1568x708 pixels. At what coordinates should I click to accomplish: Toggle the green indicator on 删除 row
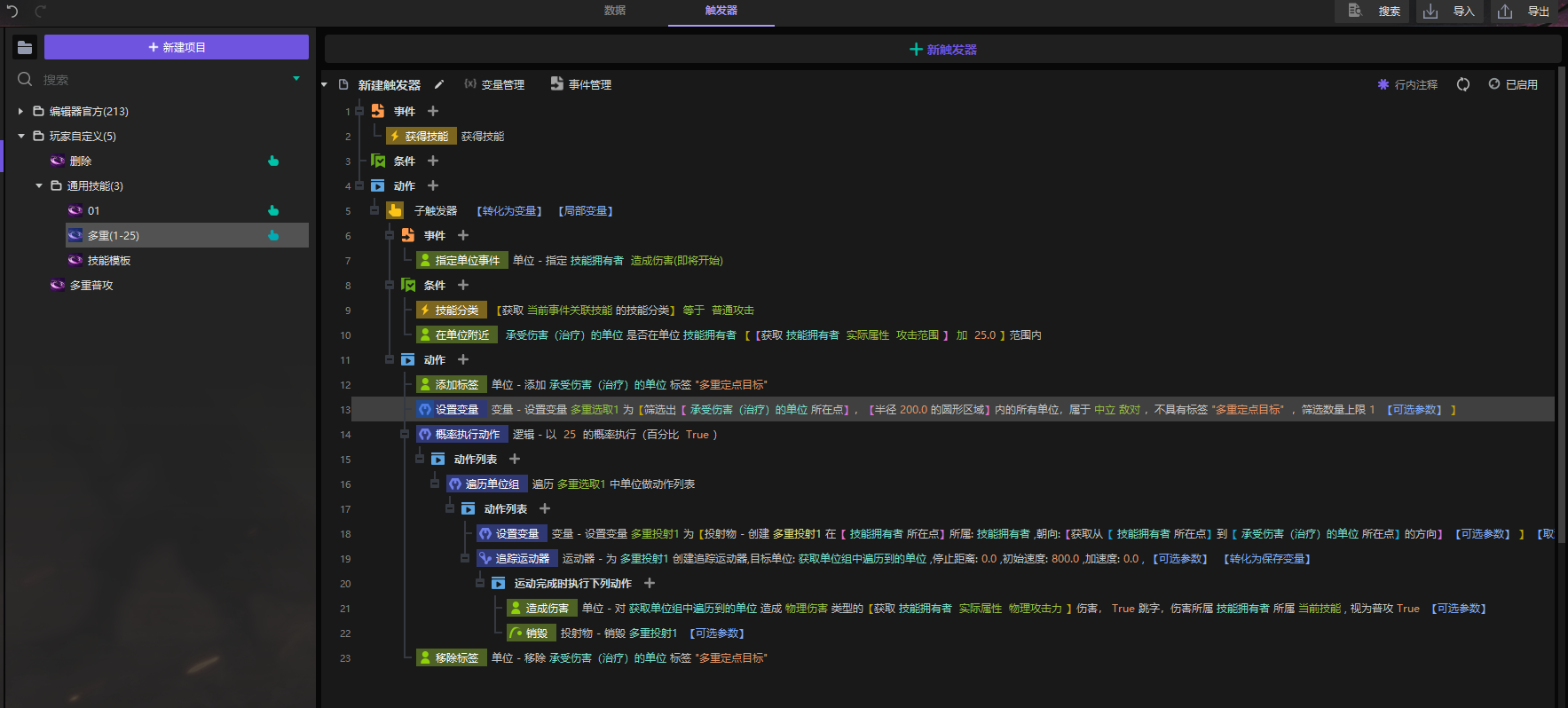coord(273,161)
